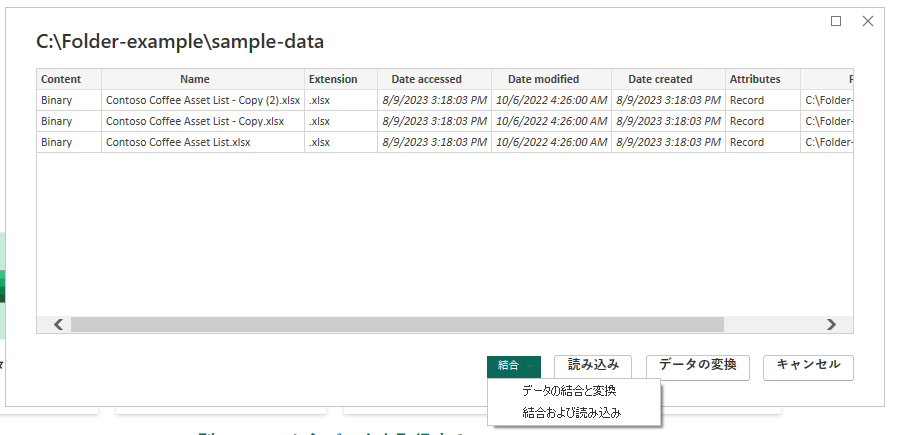Close the folder preview dialog
The height and width of the screenshot is (435, 900).
tap(868, 21)
